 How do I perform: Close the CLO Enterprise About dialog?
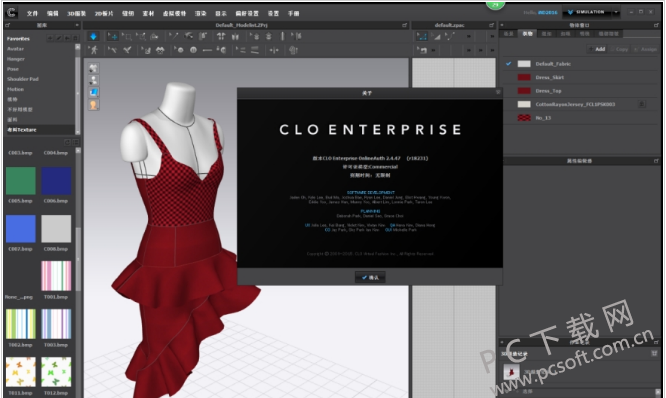tap(498, 92)
